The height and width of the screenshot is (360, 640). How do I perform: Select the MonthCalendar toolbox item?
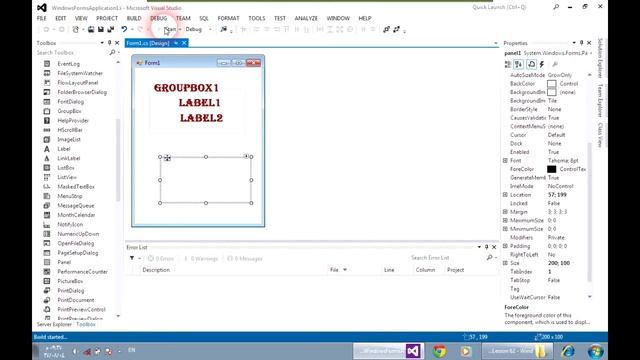pyautogui.click(x=76, y=215)
